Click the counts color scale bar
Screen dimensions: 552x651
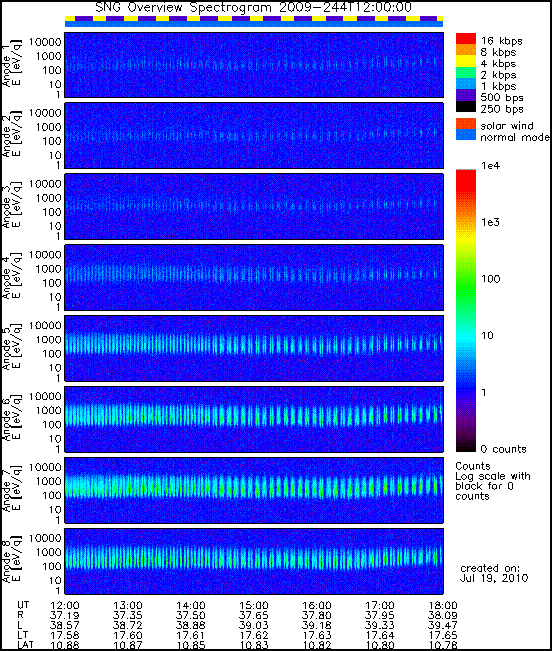coord(466,311)
